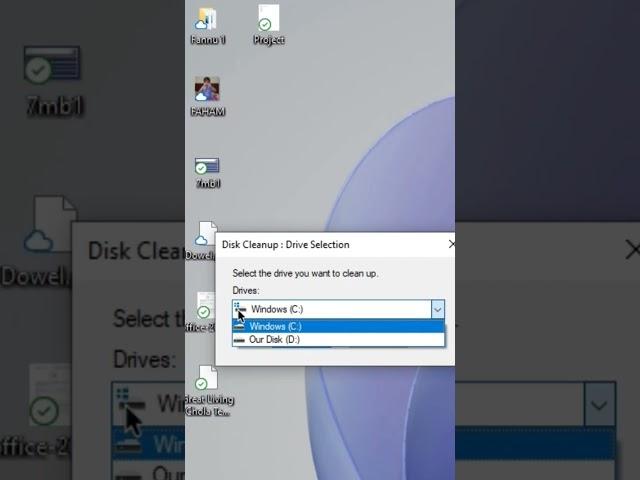Open the FAHAM image desktop icon

click(x=207, y=96)
